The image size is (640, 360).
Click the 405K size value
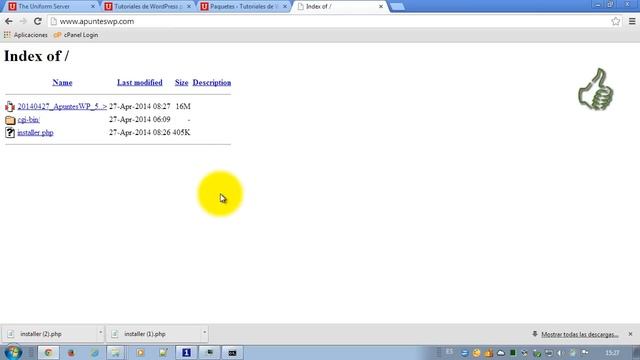(181, 132)
